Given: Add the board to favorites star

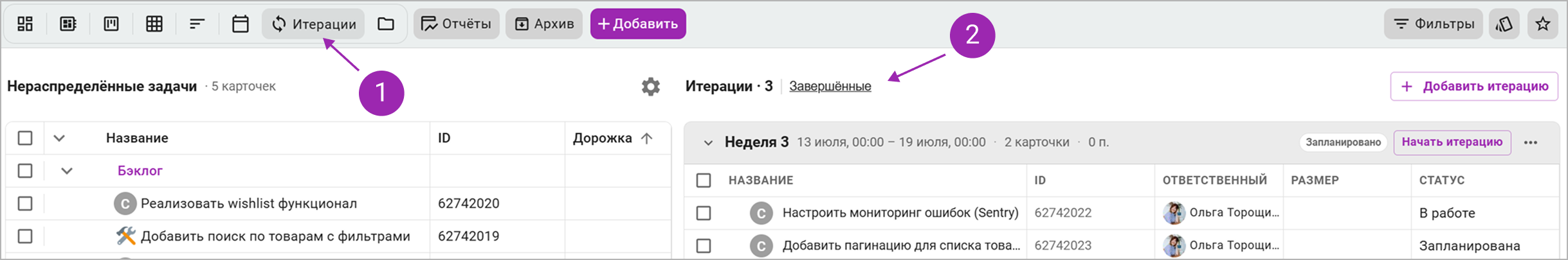Looking at the screenshot, I should pyautogui.click(x=1542, y=24).
